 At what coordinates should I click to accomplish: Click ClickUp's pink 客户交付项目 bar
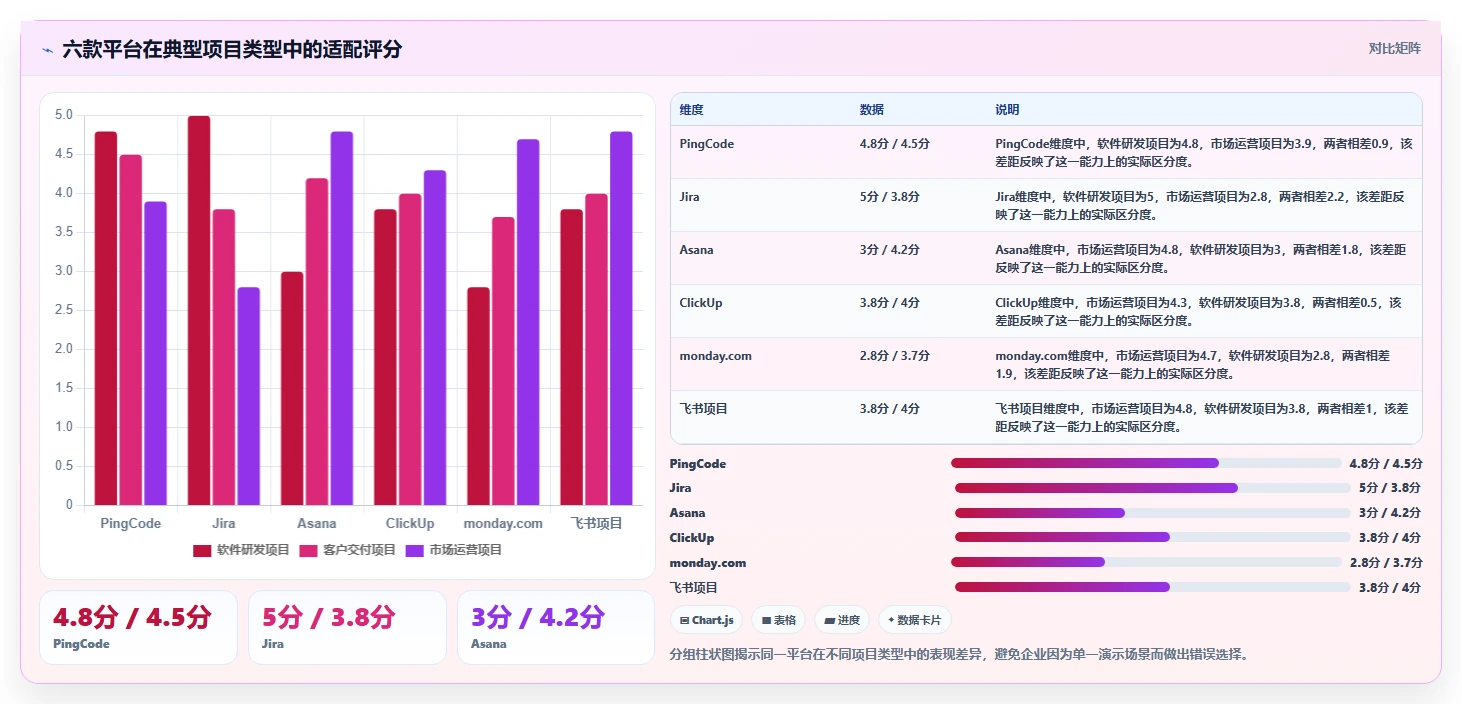coord(410,349)
